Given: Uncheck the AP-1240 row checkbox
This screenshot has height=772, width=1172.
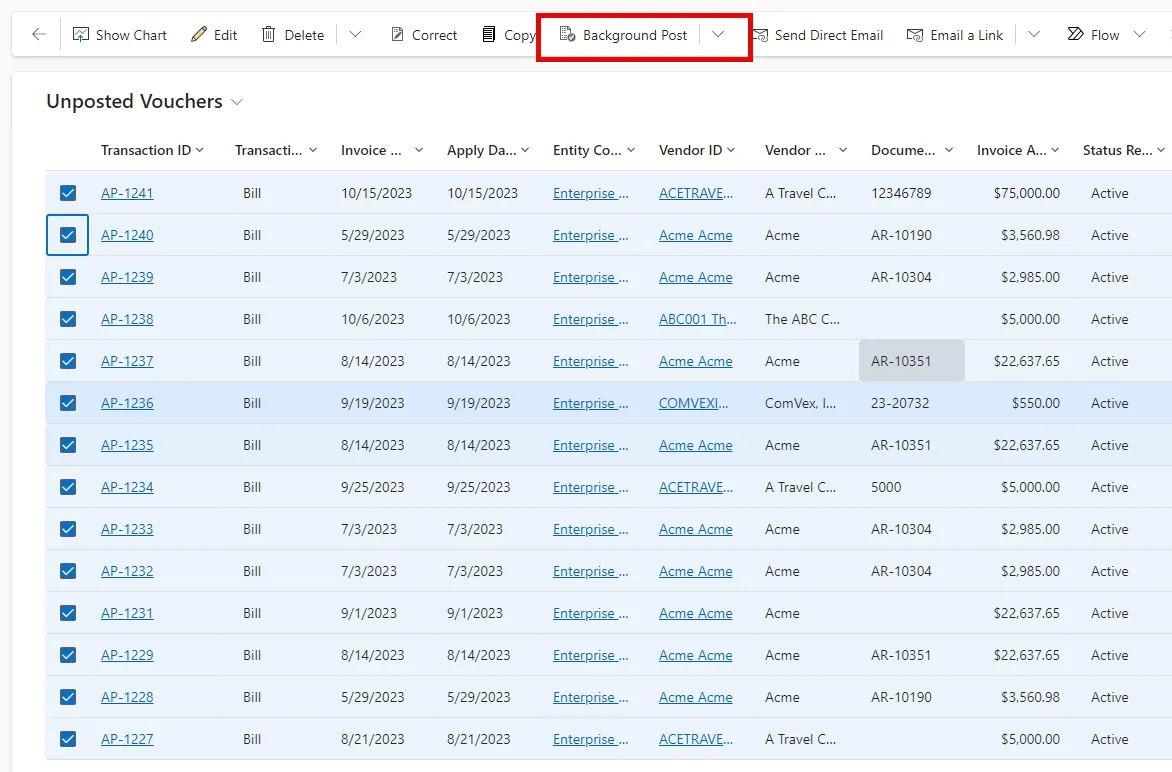Looking at the screenshot, I should pyautogui.click(x=68, y=235).
